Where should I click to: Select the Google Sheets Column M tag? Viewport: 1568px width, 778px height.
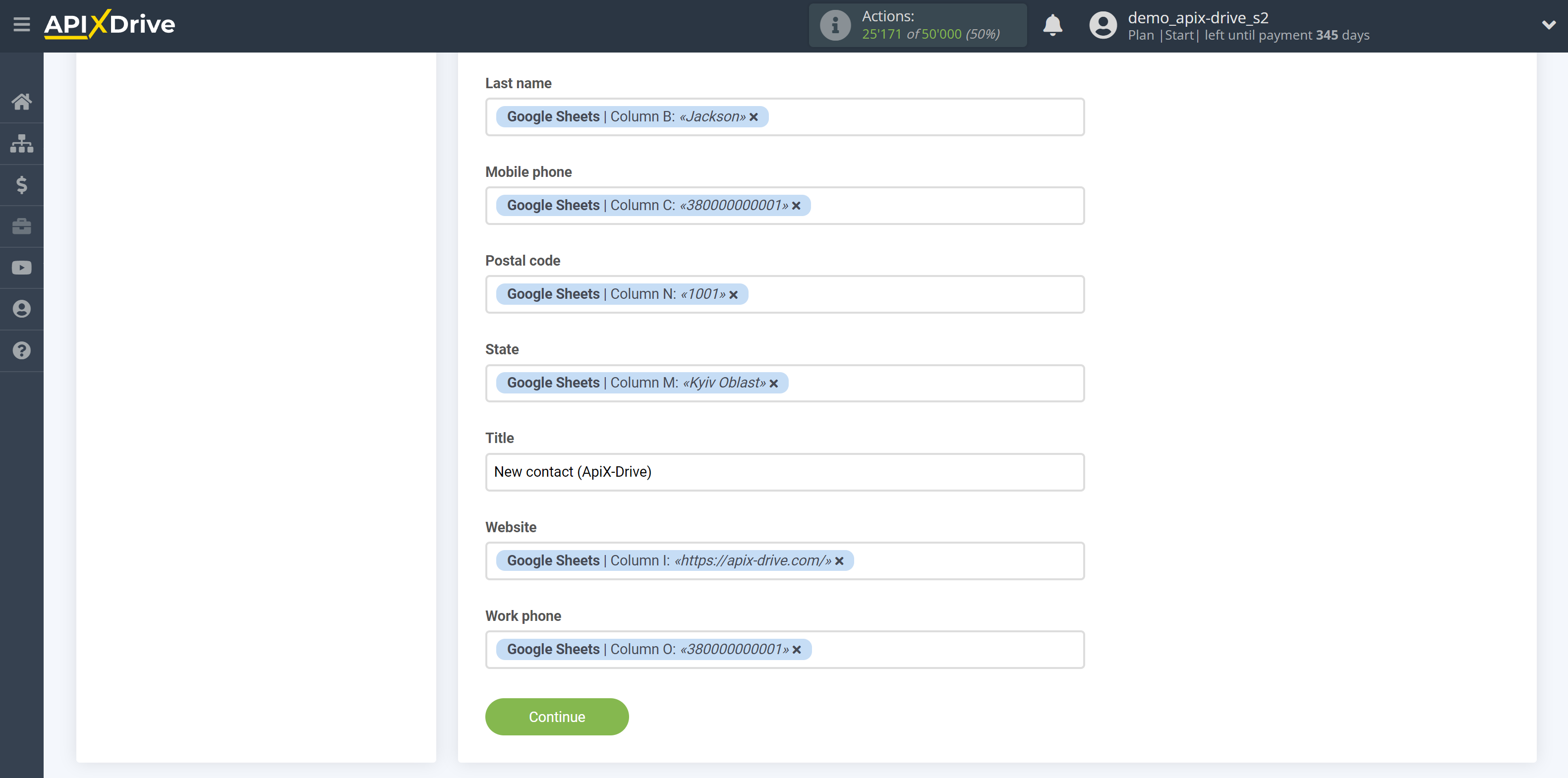(x=642, y=383)
